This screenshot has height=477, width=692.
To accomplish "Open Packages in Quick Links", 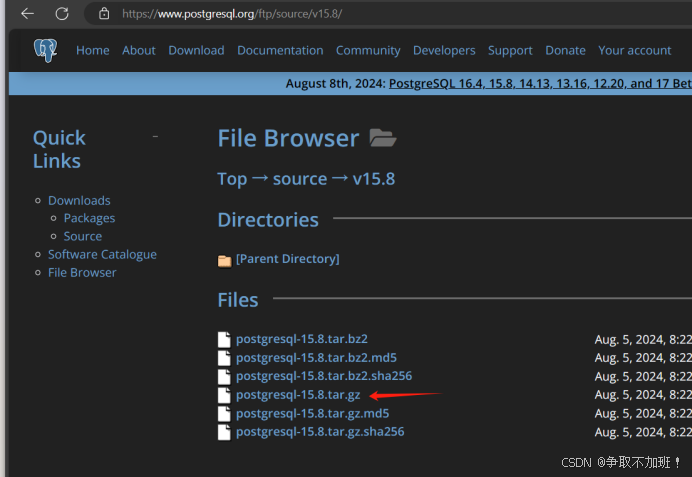I will click(x=89, y=218).
